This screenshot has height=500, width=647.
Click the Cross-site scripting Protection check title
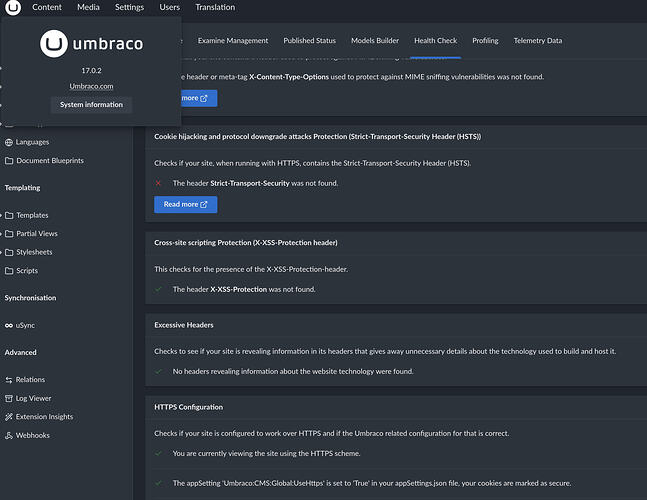tap(246, 243)
